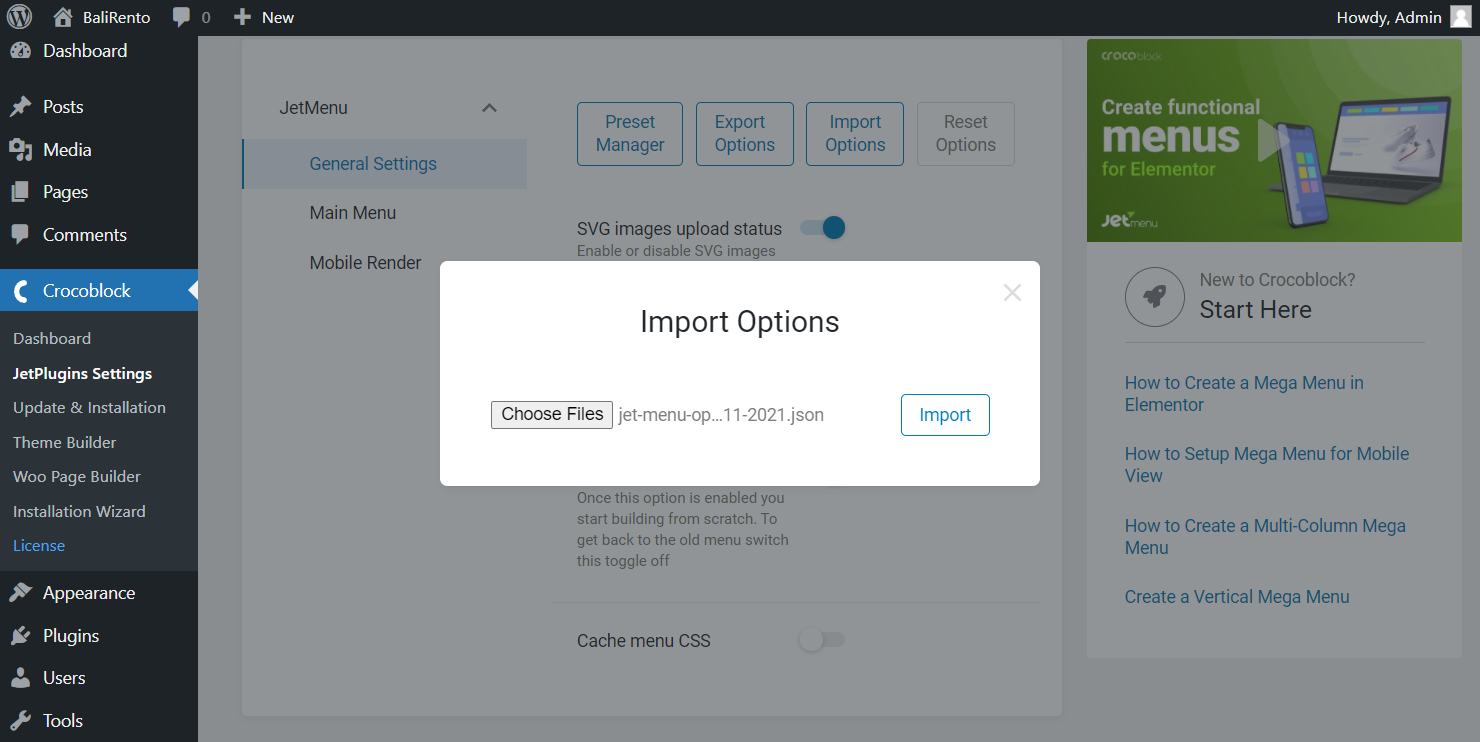The image size is (1480, 742).
Task: Open Create a Vertical Mega Menu link
Action: click(x=1237, y=597)
